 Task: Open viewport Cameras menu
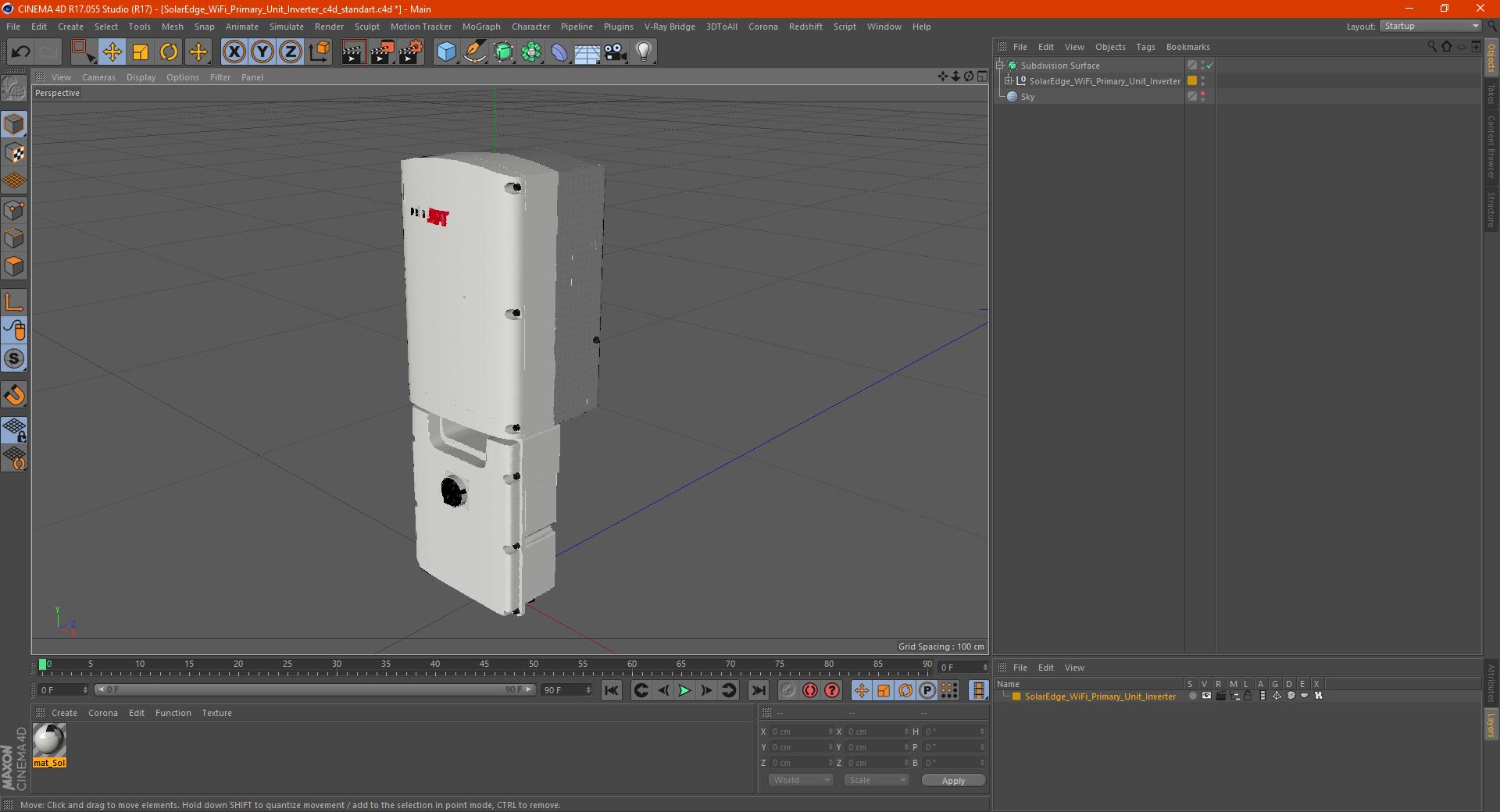98,77
